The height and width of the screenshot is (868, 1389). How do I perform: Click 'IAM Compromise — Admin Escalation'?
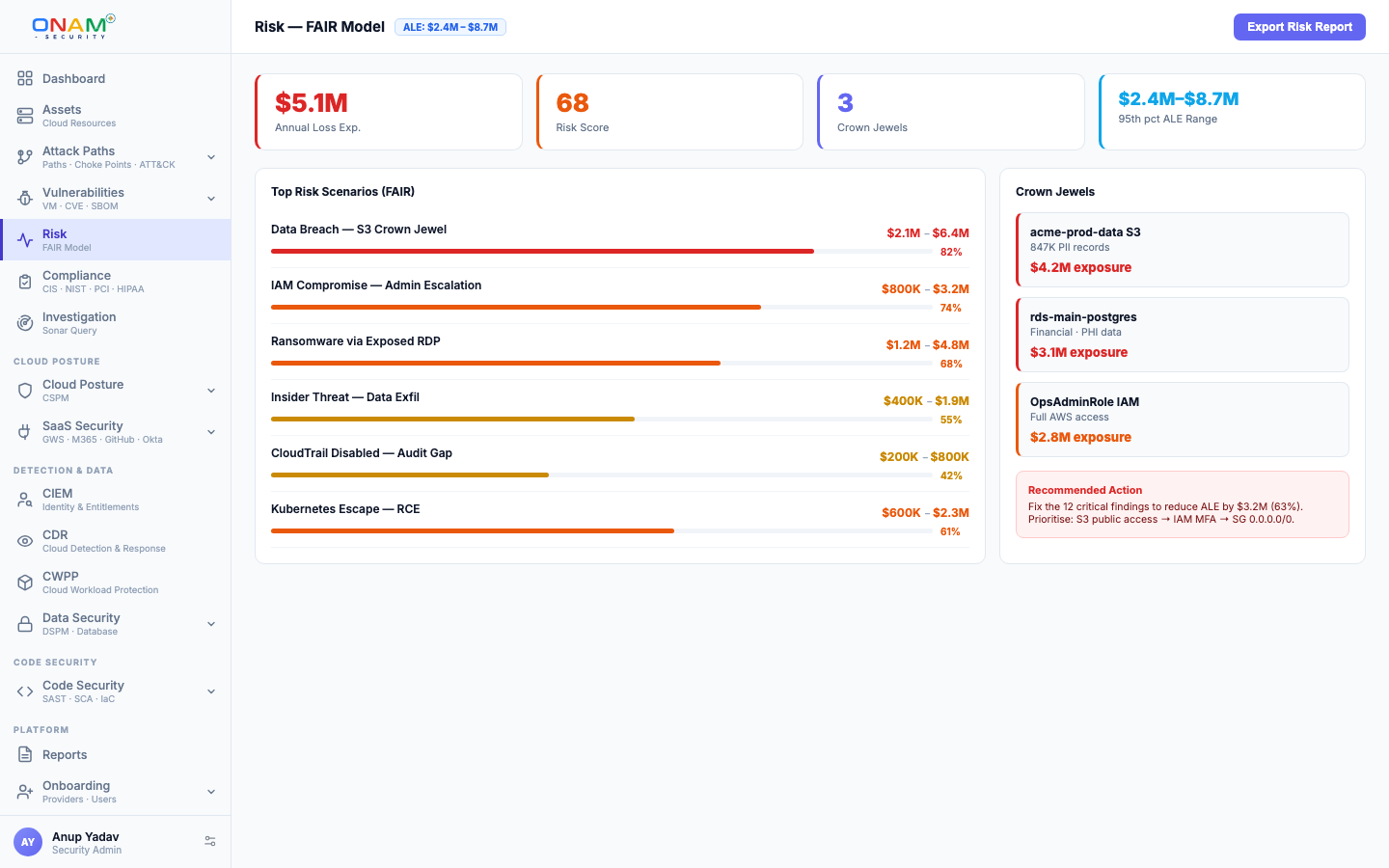[x=376, y=285]
